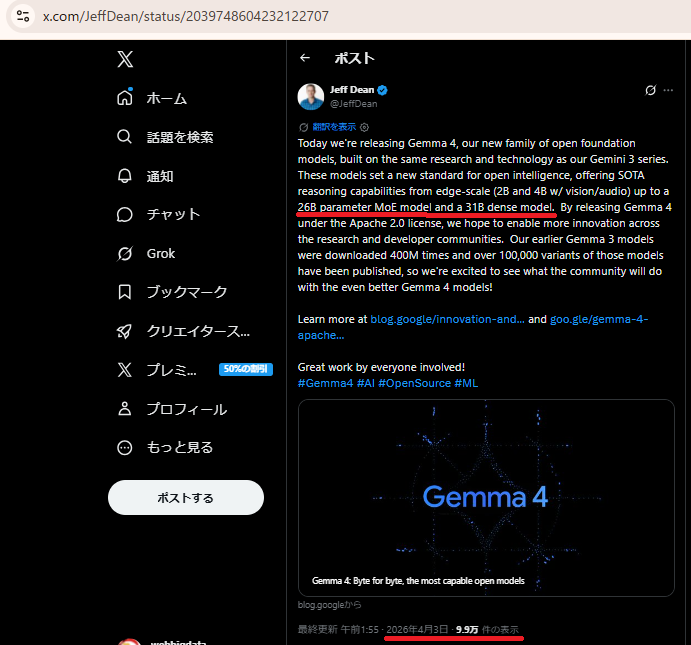This screenshot has width=691, height=645.
Task: Click the 翻訳を表示 translation link
Action: coord(334,127)
